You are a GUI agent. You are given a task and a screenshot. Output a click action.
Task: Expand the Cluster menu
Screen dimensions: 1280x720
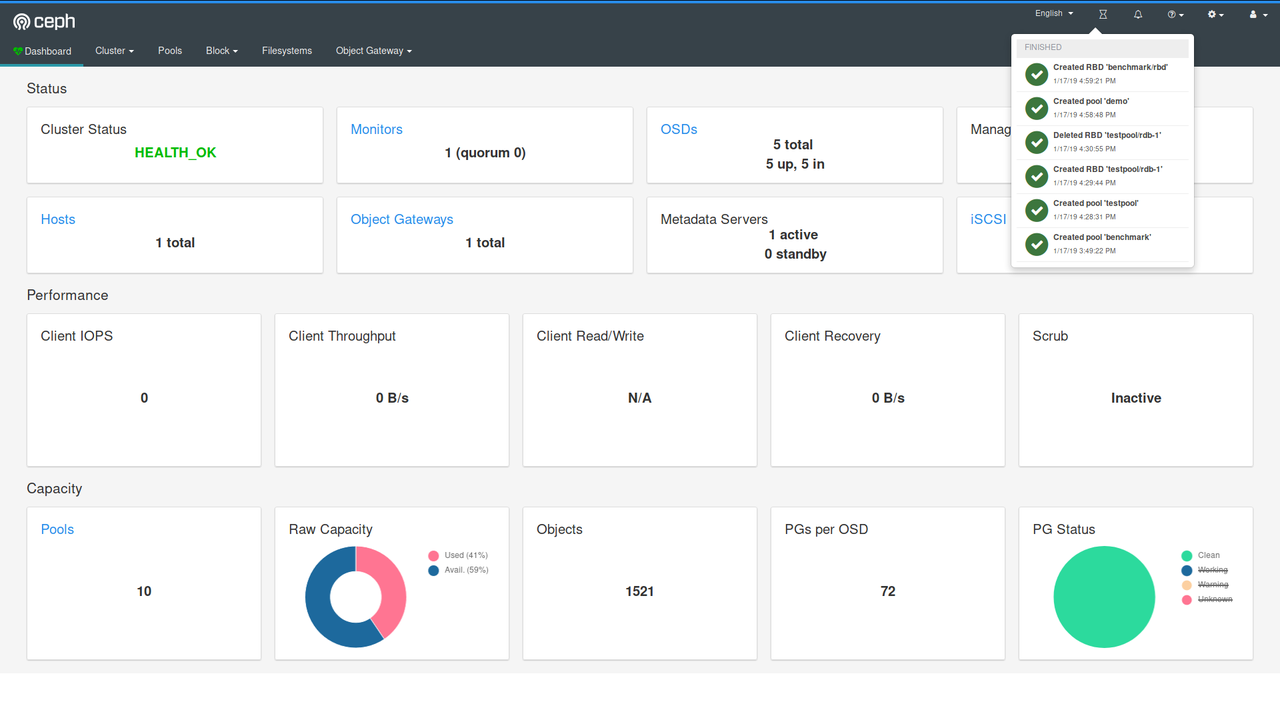point(114,51)
